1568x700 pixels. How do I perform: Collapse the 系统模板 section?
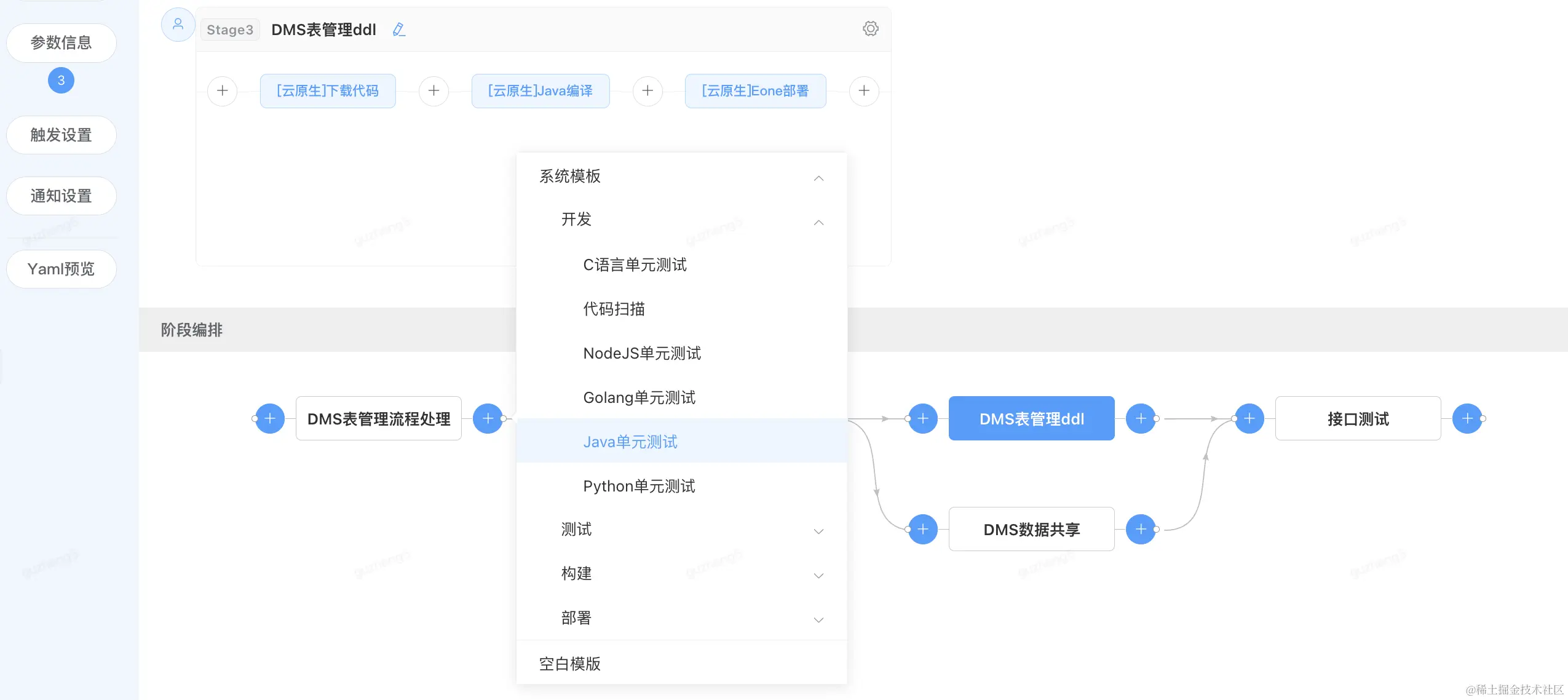(x=818, y=178)
